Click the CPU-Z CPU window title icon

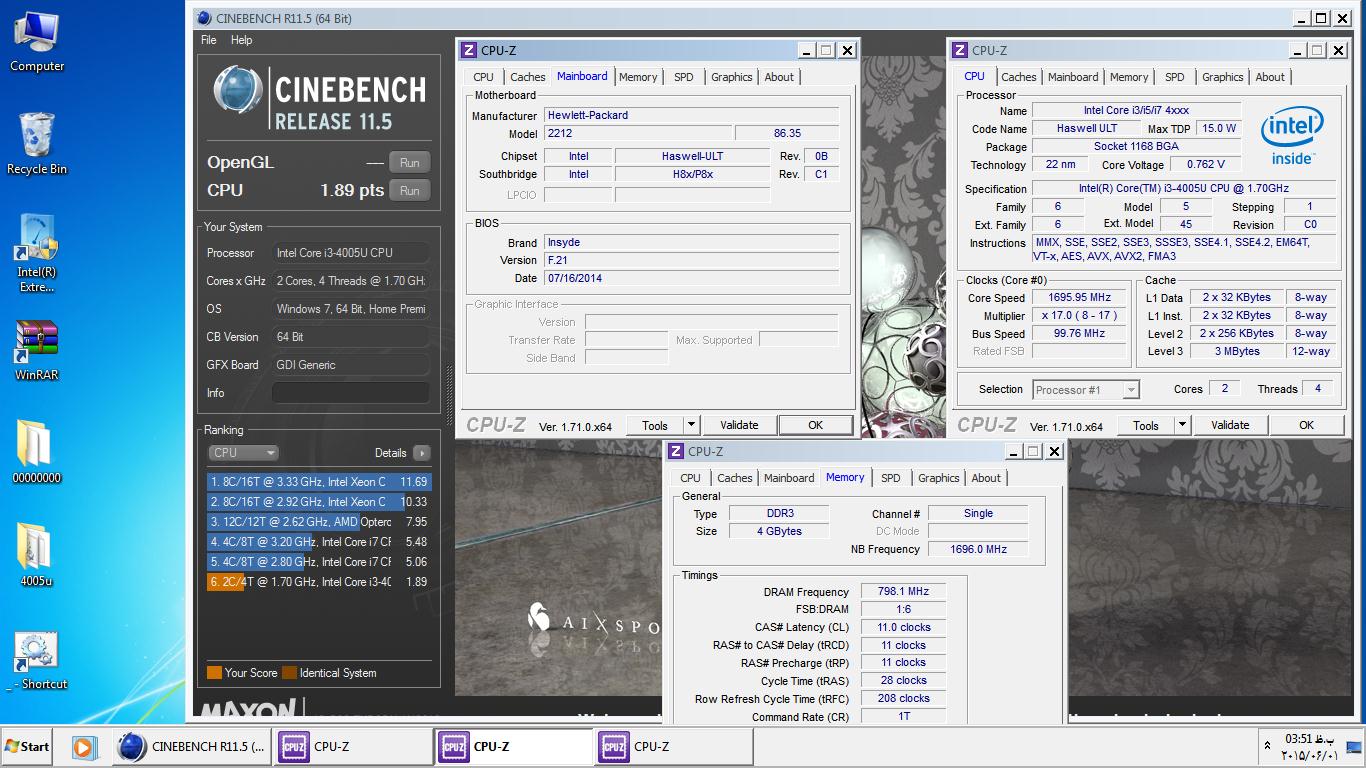pyautogui.click(x=960, y=50)
